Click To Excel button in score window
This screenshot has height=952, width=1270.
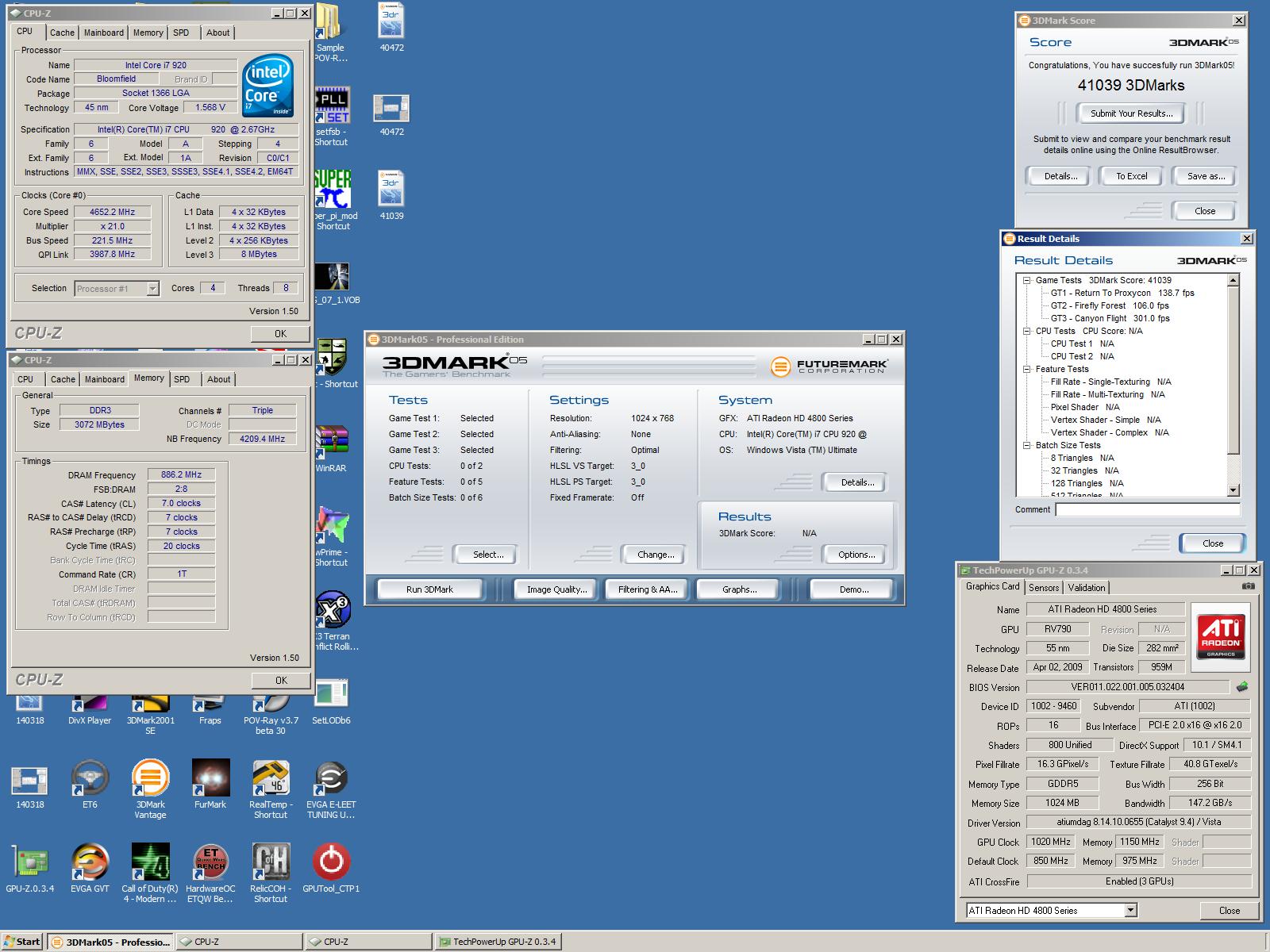click(x=1131, y=176)
